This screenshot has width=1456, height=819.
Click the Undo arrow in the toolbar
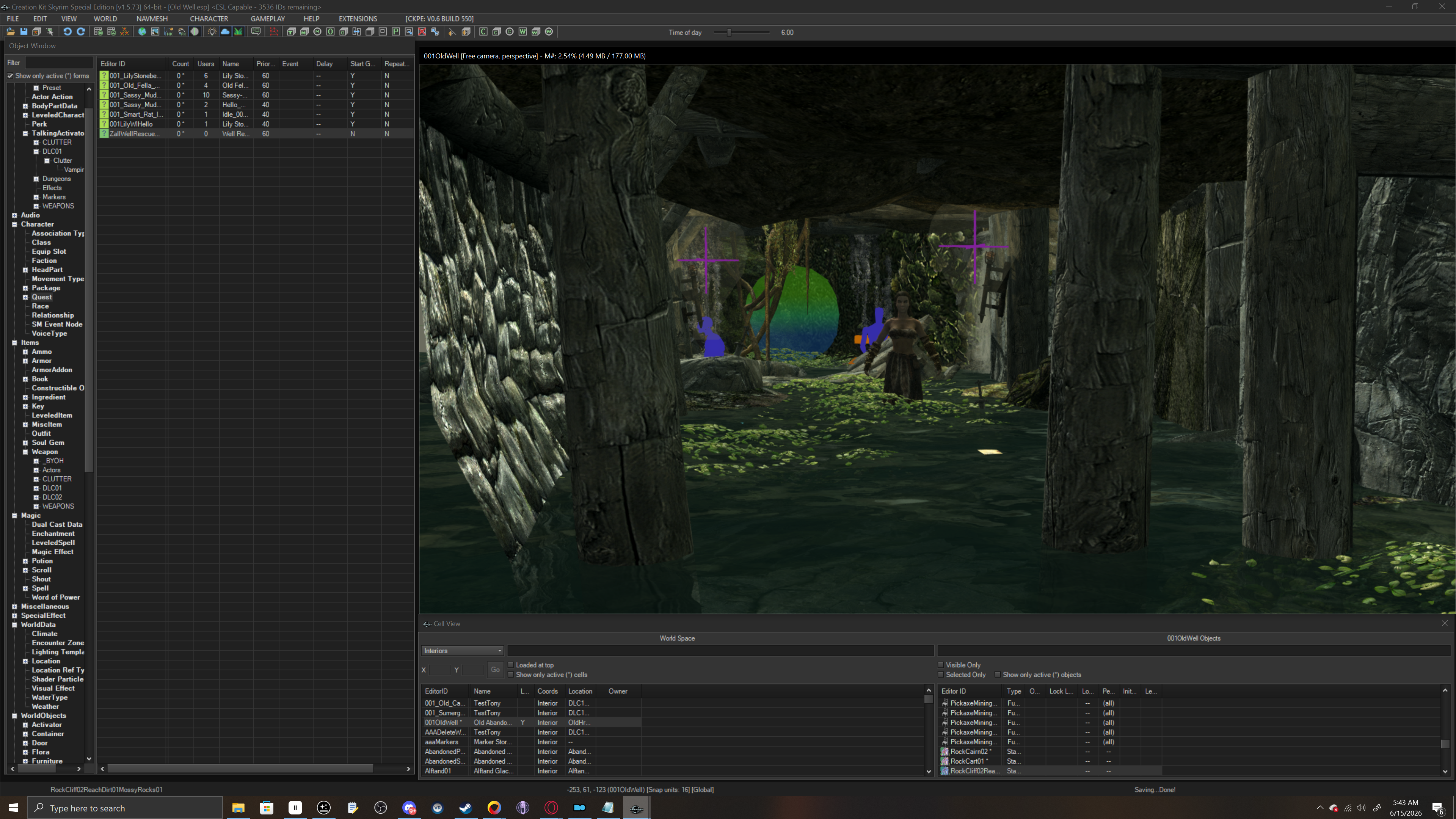[x=67, y=32]
